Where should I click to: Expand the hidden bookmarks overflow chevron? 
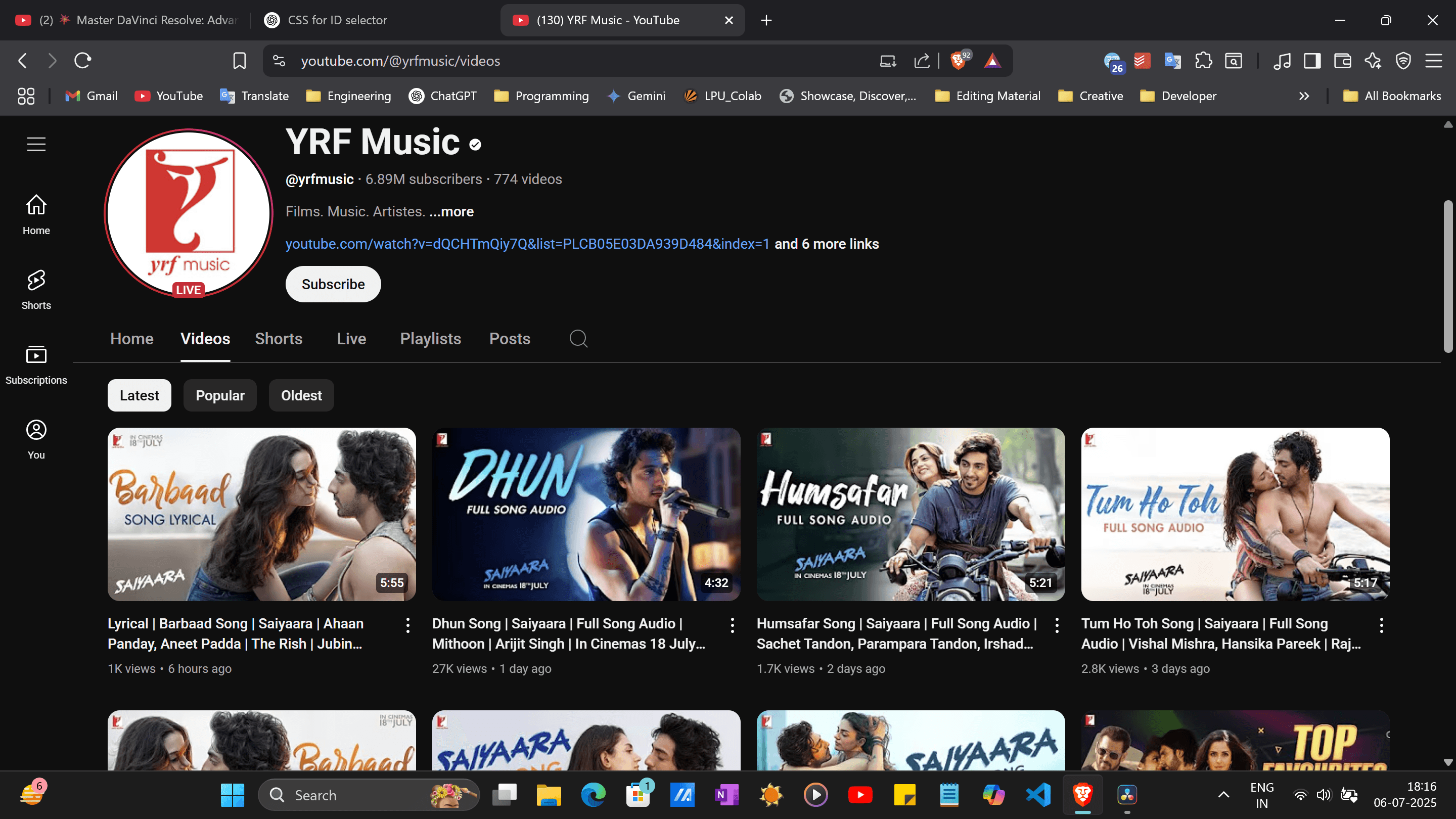coord(1304,96)
